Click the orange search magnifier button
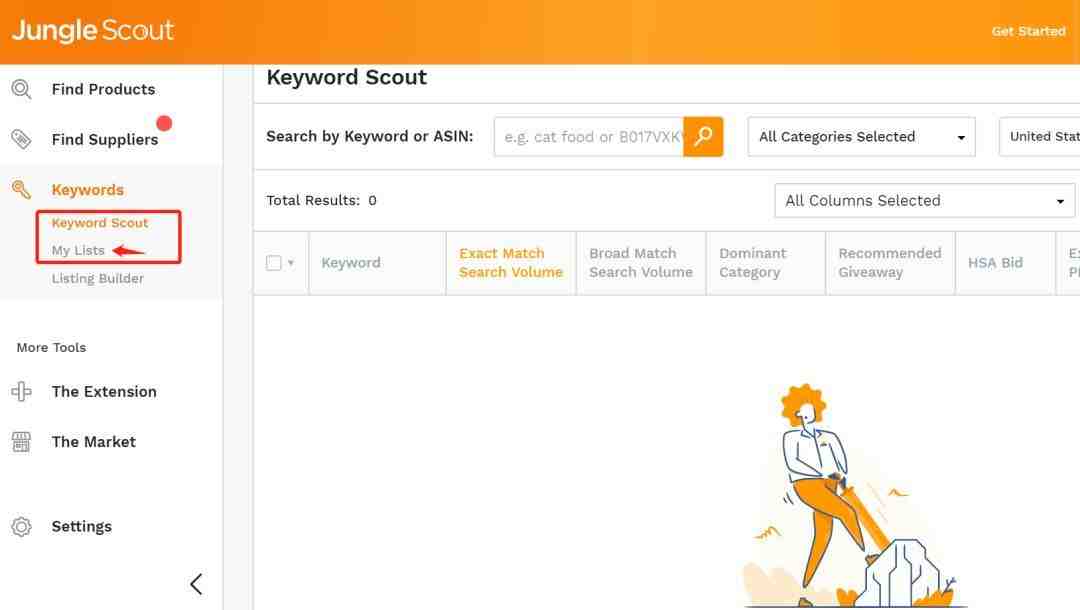 click(703, 136)
